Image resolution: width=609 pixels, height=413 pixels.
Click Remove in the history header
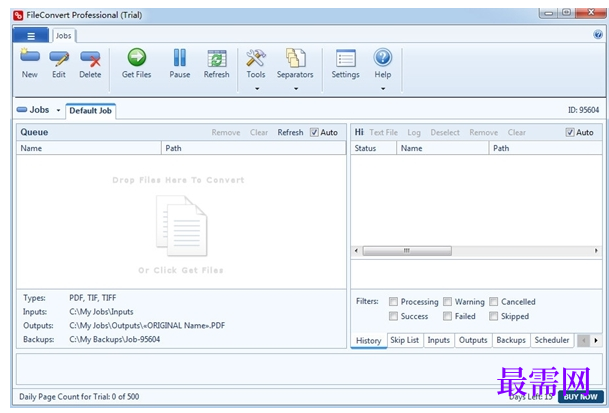coord(484,132)
